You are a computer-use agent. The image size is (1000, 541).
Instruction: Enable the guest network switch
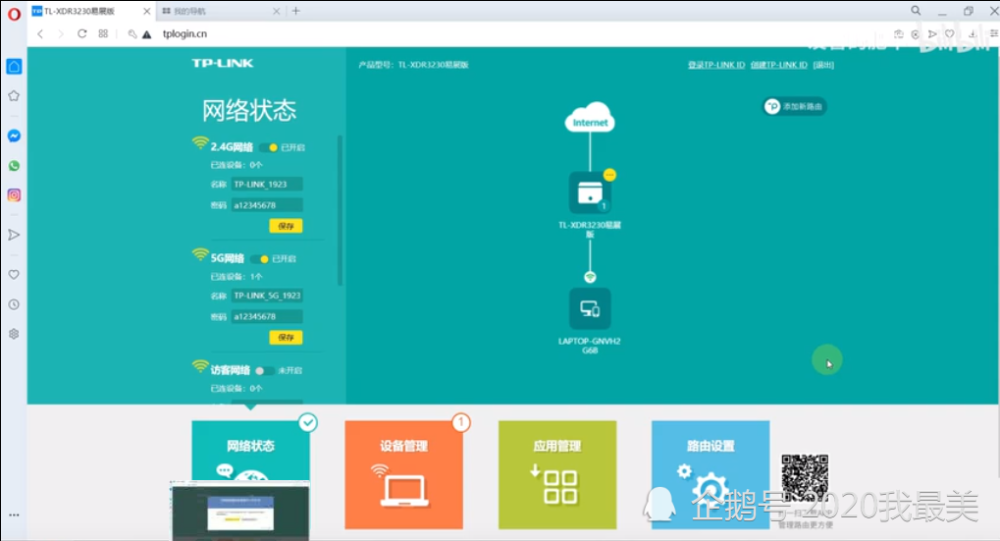264,371
